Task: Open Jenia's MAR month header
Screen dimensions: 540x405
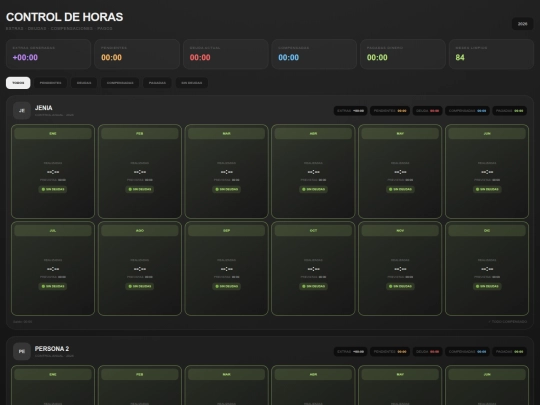Action: click(x=226, y=134)
